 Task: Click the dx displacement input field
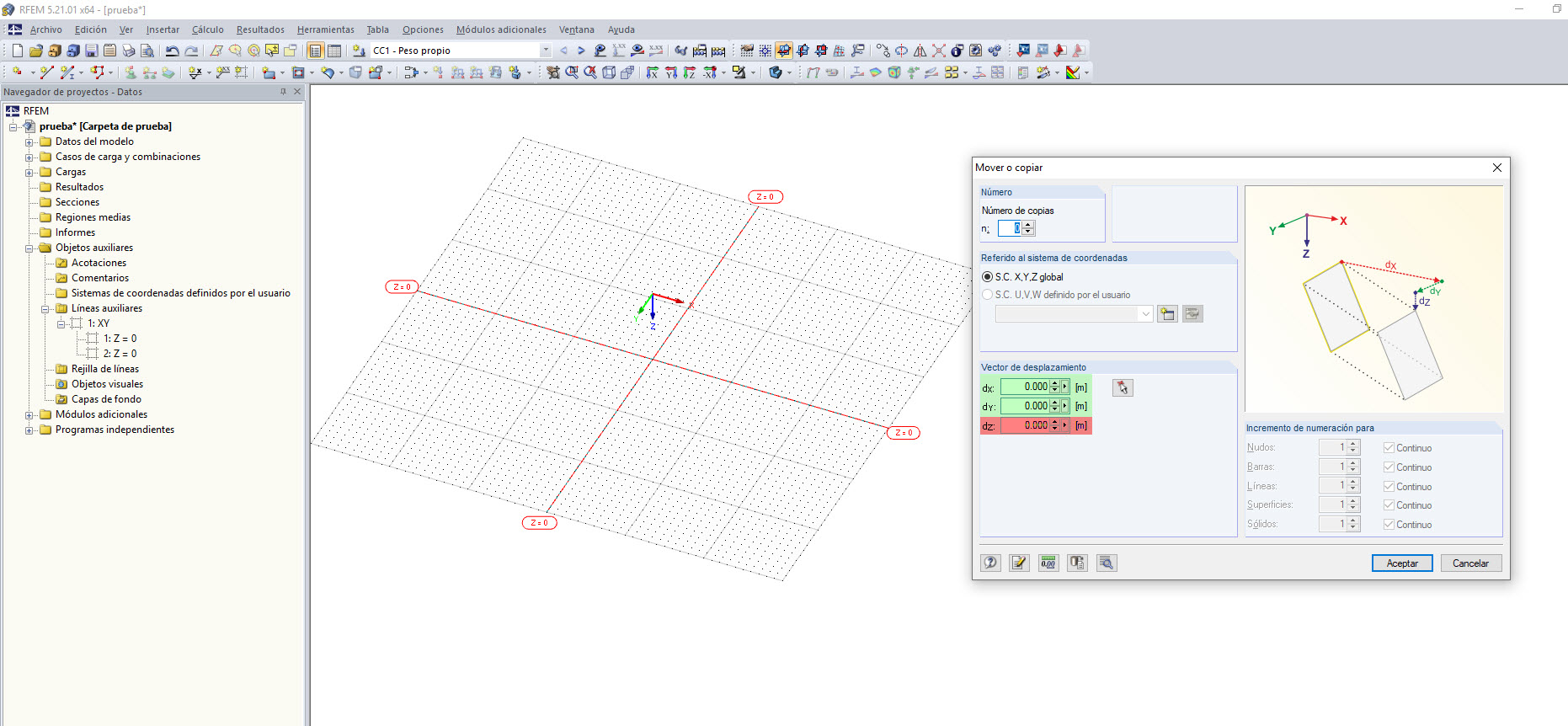tap(1025, 387)
